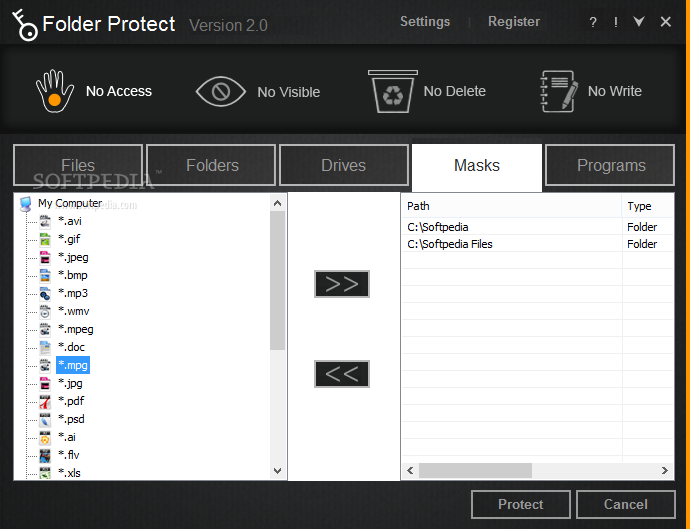Viewport: 690px width, 529px height.
Task: Open help with the question mark icon
Action: (x=593, y=22)
